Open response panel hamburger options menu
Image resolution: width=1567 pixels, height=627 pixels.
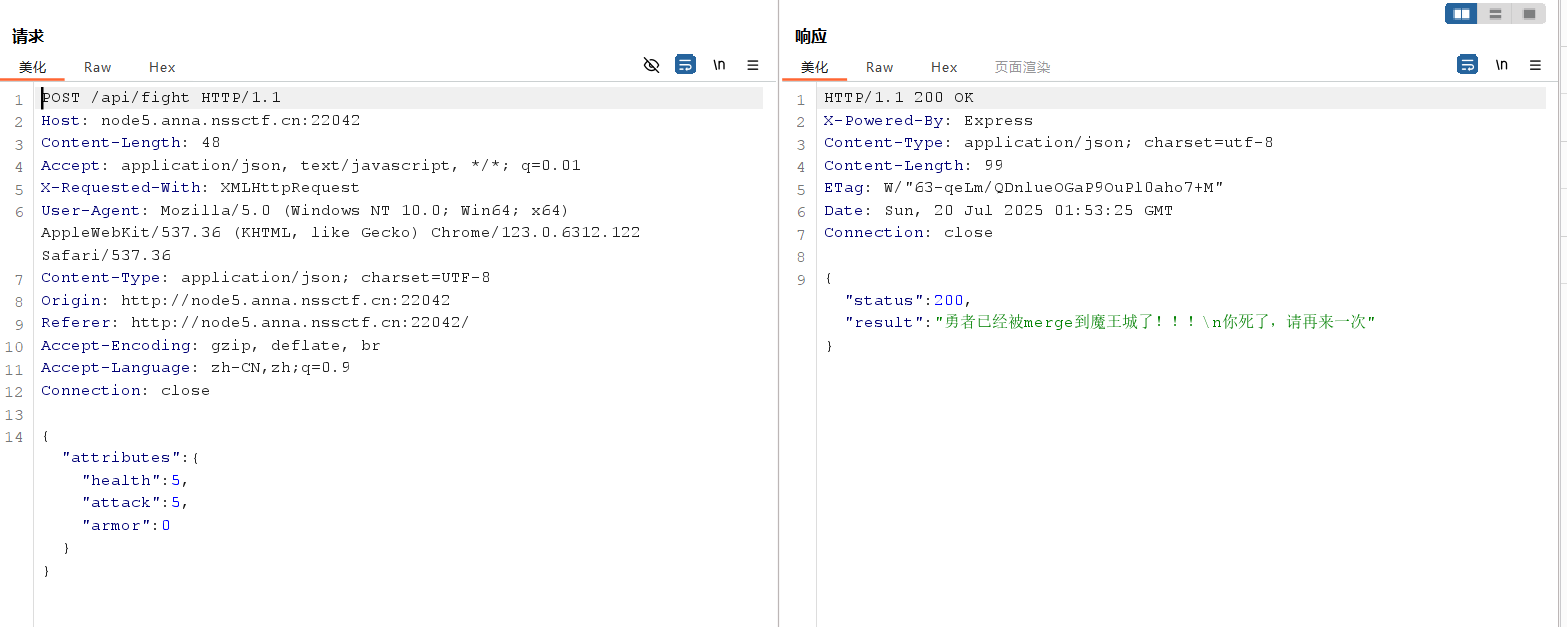point(1535,65)
